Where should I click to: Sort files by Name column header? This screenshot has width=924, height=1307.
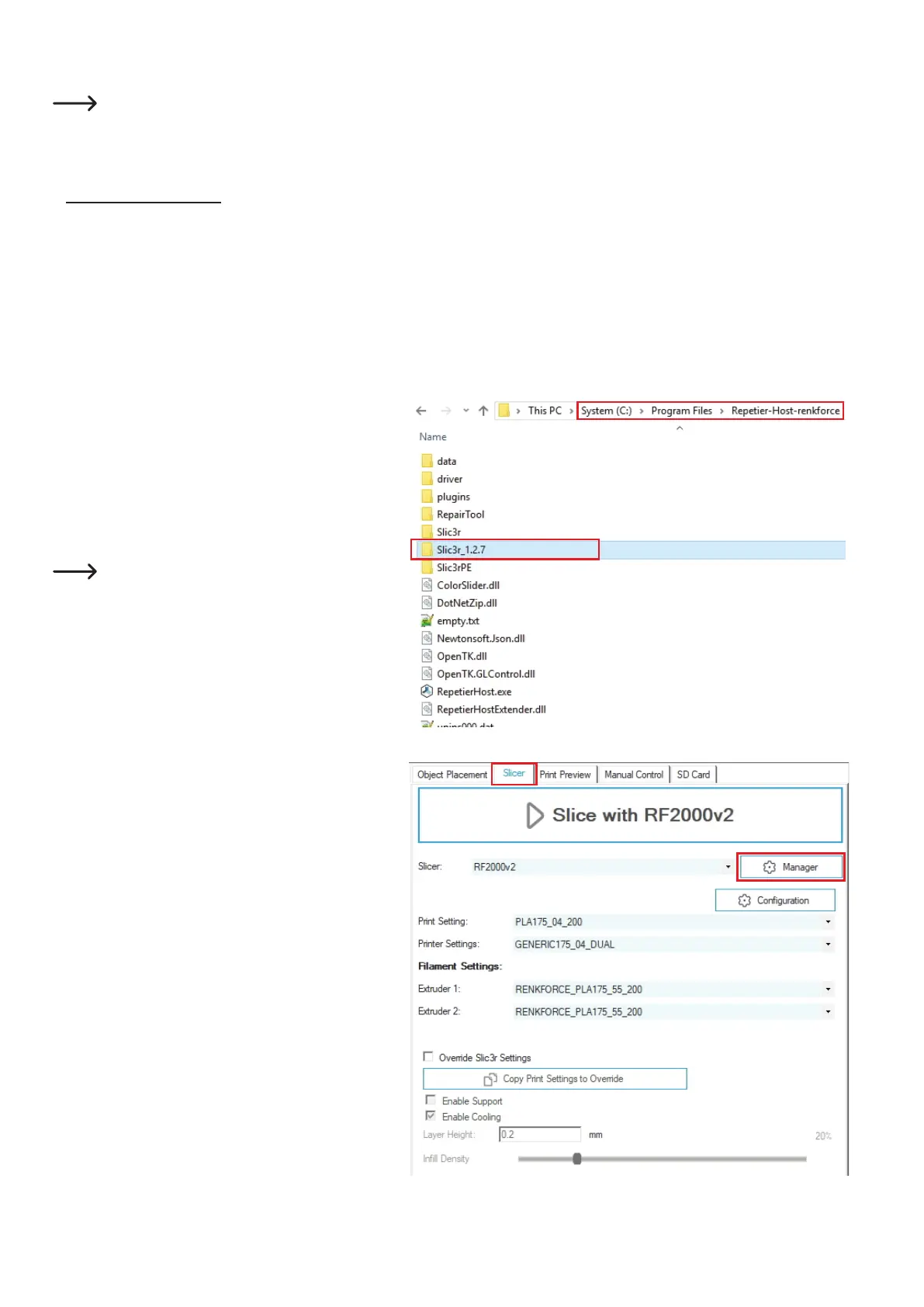433,437
